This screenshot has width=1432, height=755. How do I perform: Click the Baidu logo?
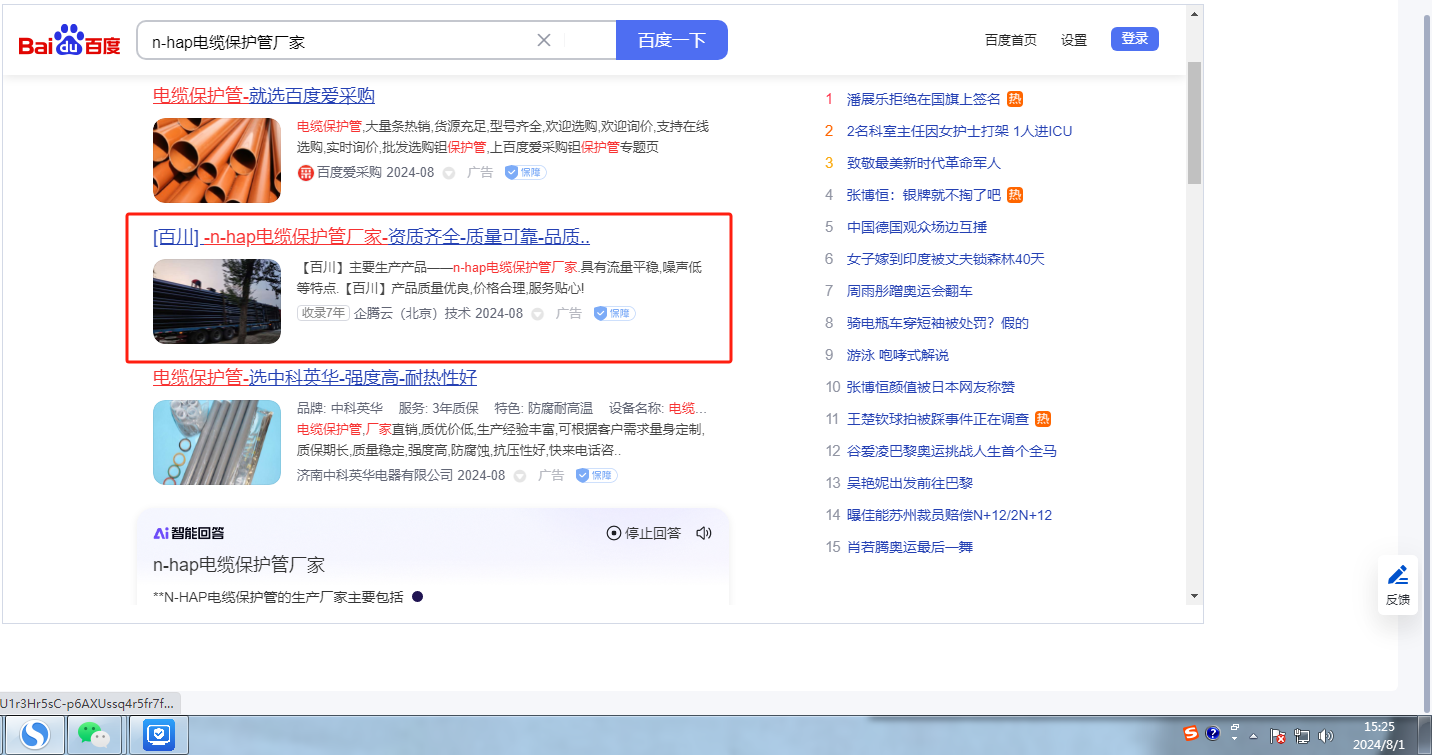[x=69, y=41]
